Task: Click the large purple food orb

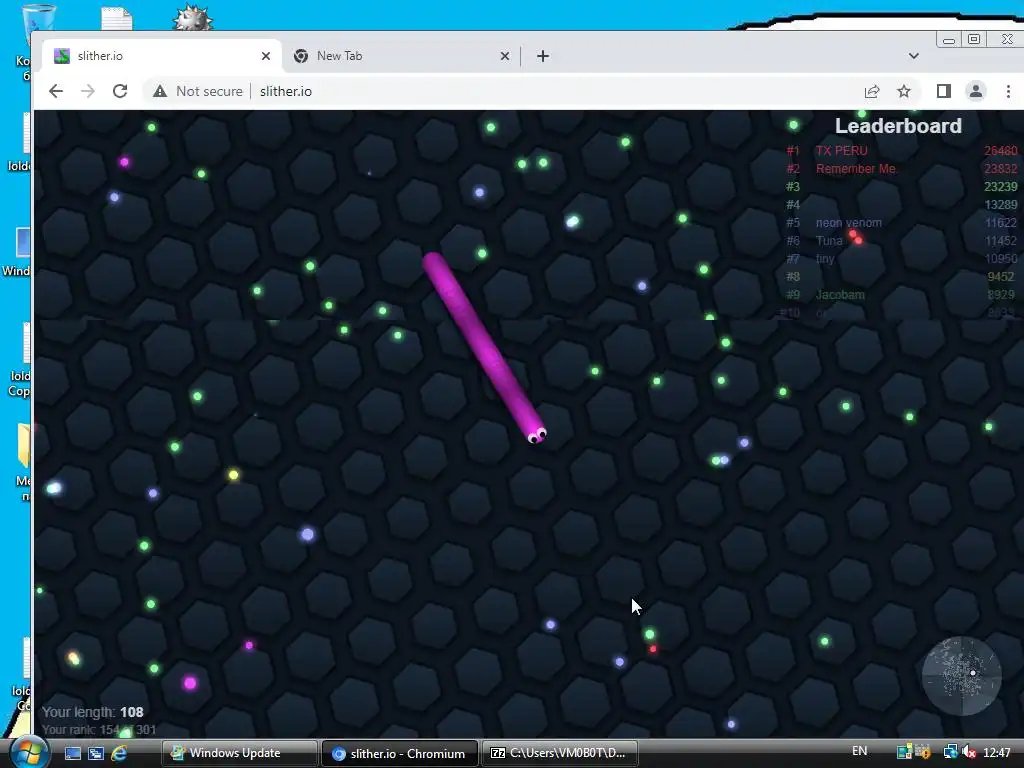Action: [190, 683]
